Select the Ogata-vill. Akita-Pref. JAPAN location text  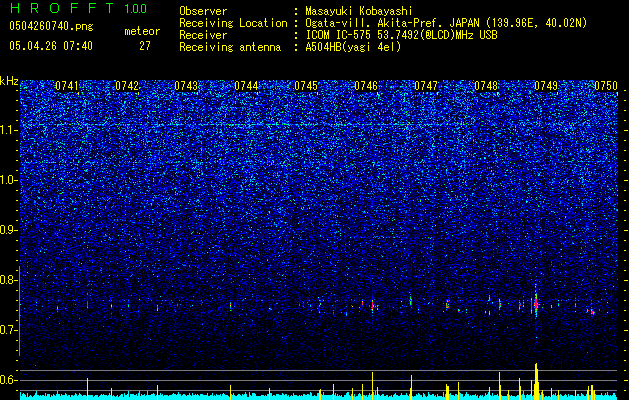[x=446, y=23]
